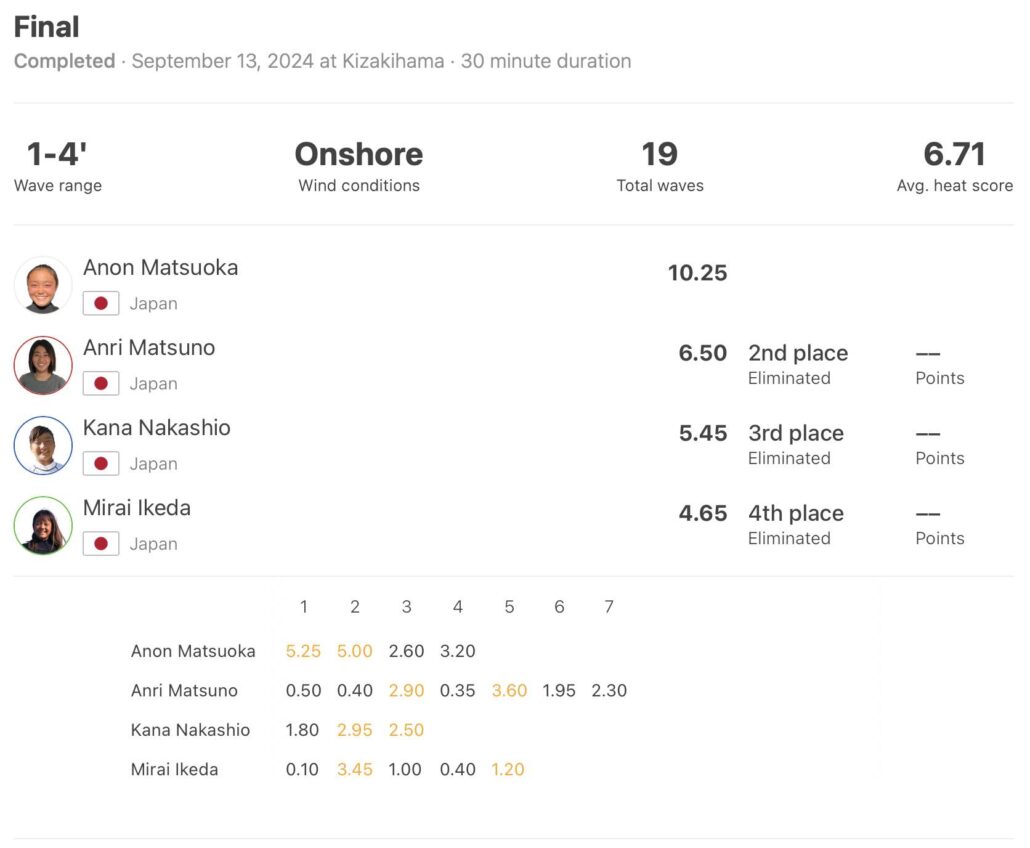Click Anri Matsuno's avatar picture

point(43,365)
